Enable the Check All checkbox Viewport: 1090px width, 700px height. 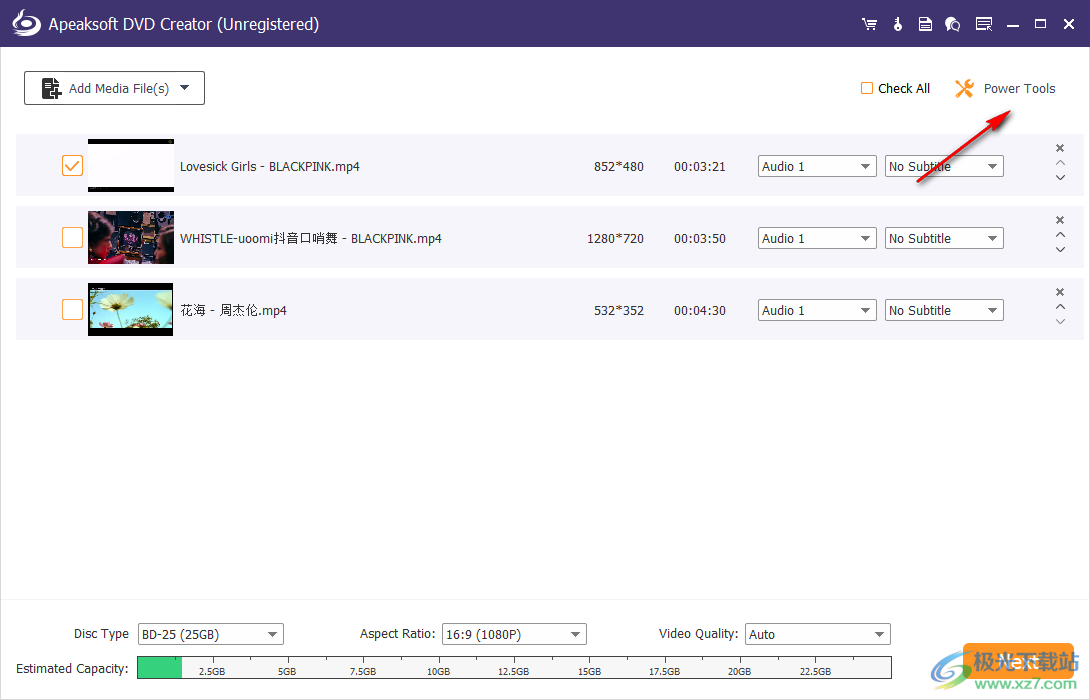(867, 88)
